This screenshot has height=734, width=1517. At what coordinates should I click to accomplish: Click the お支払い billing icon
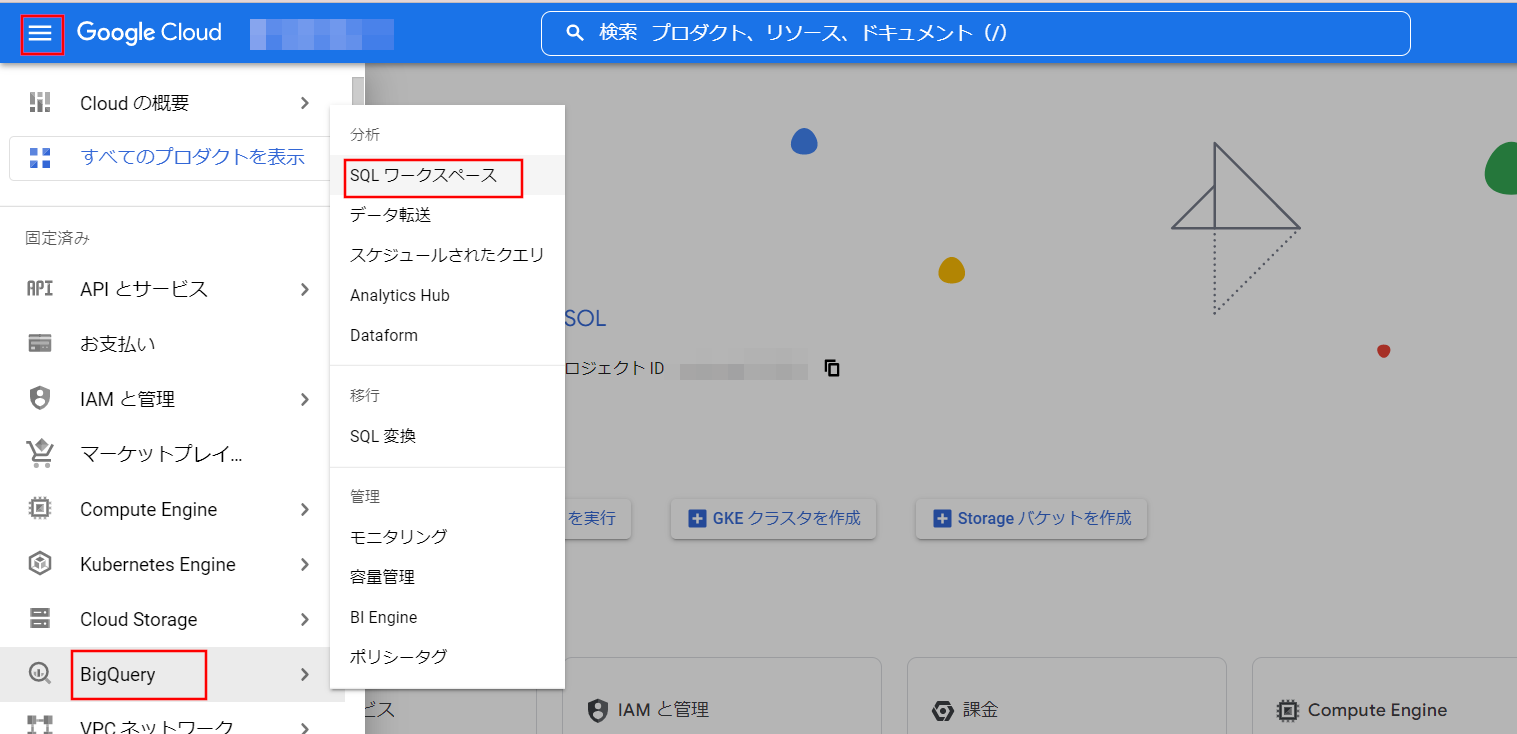point(39,343)
